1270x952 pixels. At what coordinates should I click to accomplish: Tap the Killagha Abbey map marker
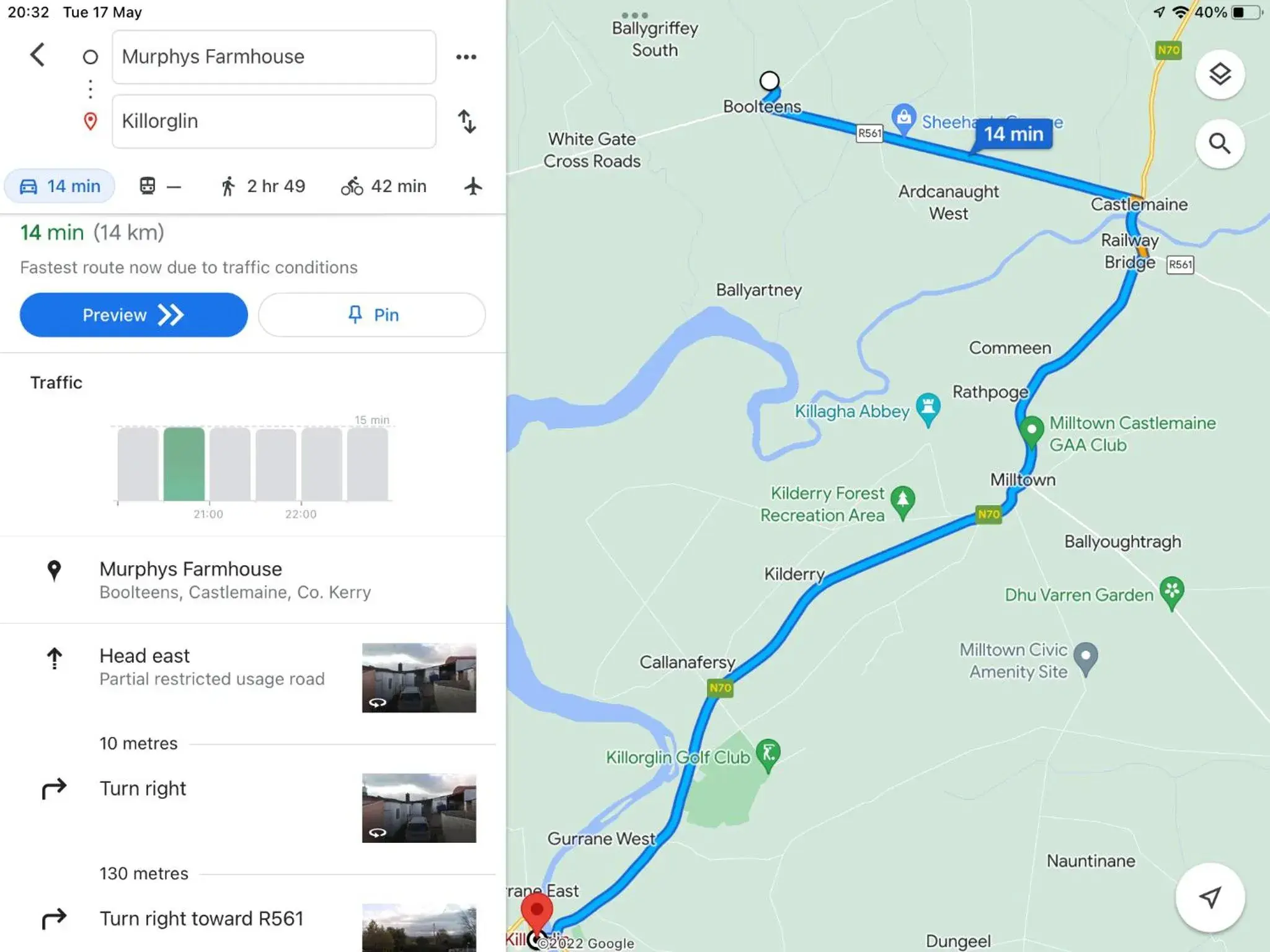(x=928, y=408)
